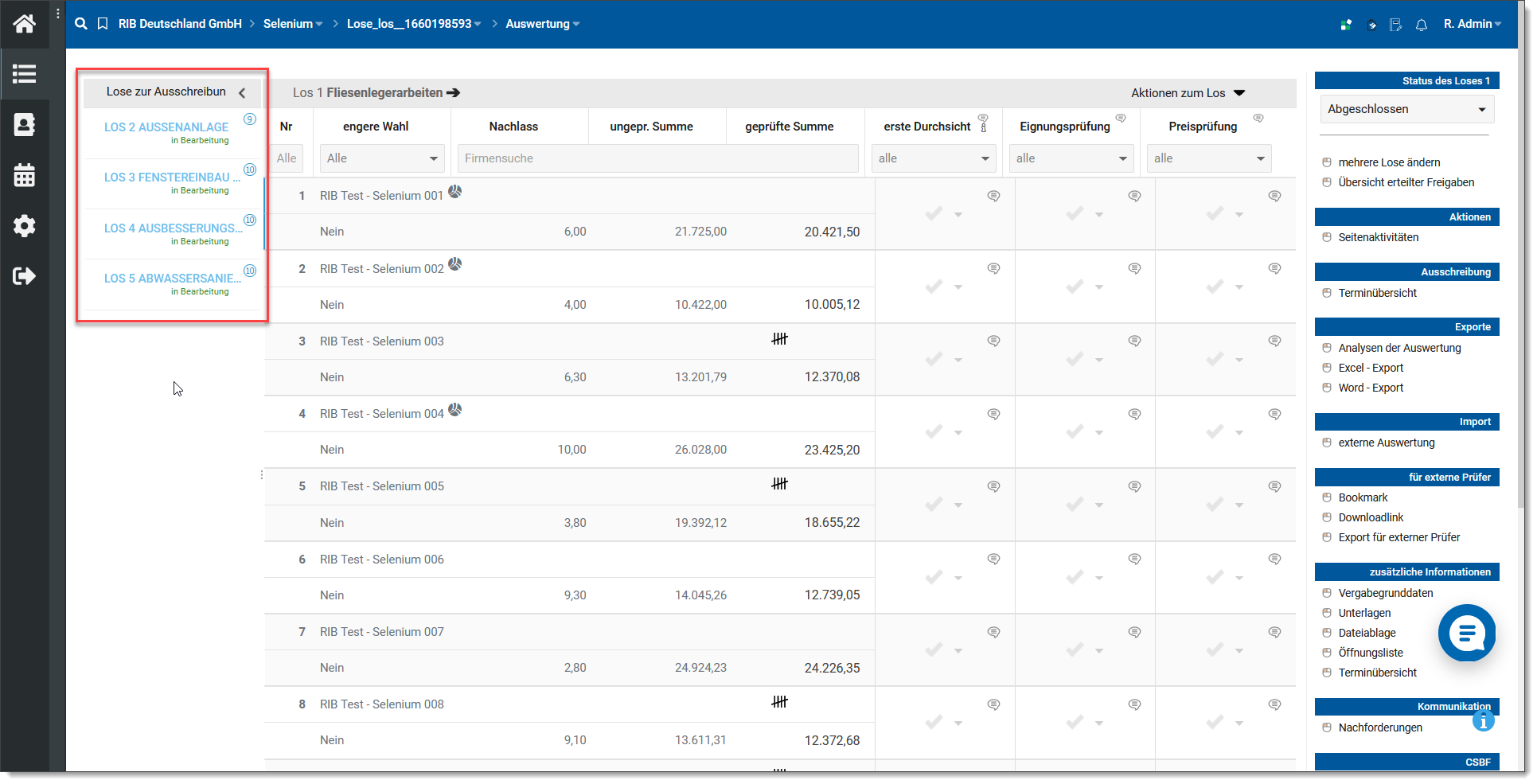This screenshot has height=784, width=1537.
Task: Open the Abgeschlossen status dropdown
Action: [1406, 109]
